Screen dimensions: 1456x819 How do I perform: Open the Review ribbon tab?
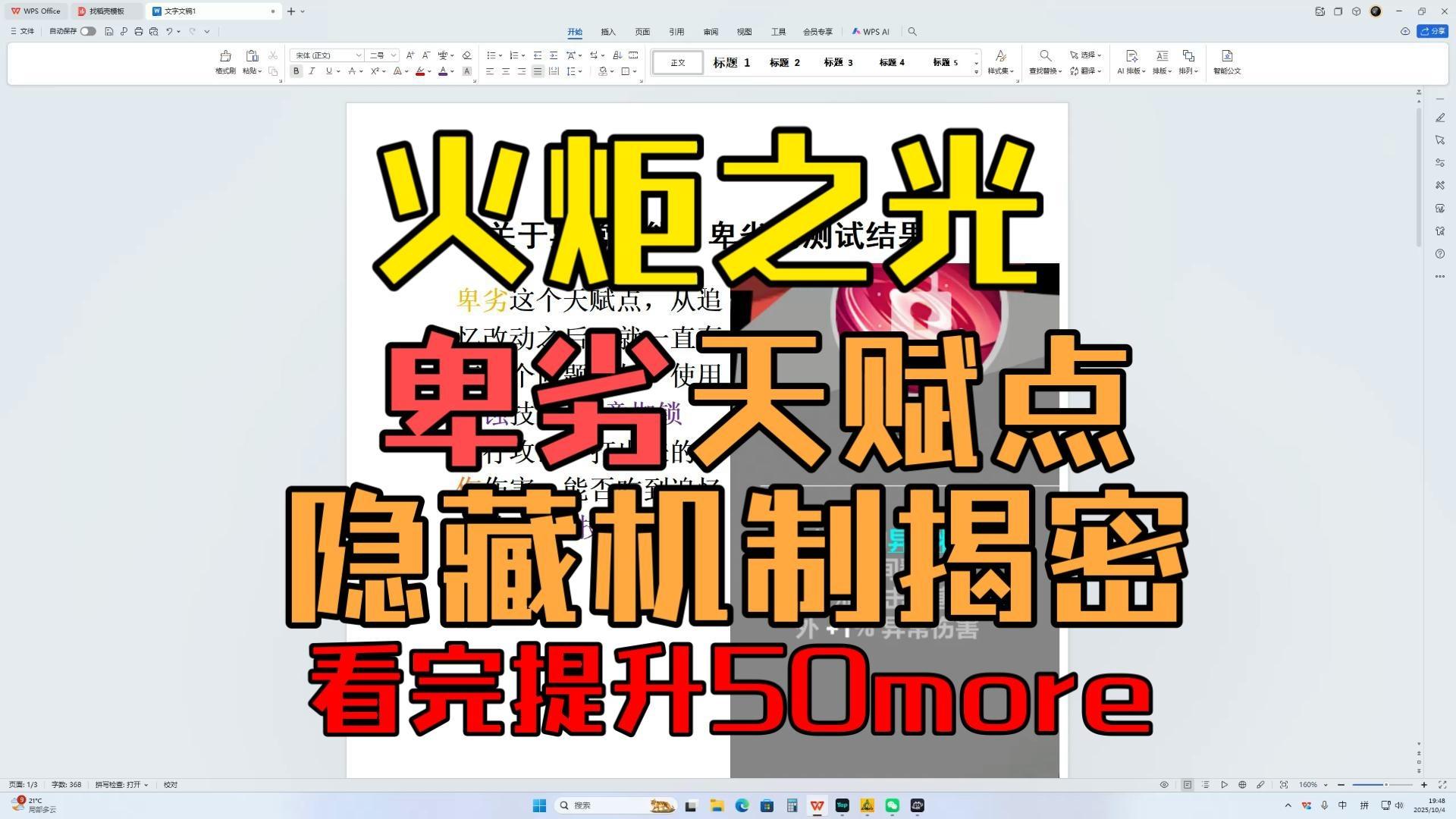click(711, 32)
